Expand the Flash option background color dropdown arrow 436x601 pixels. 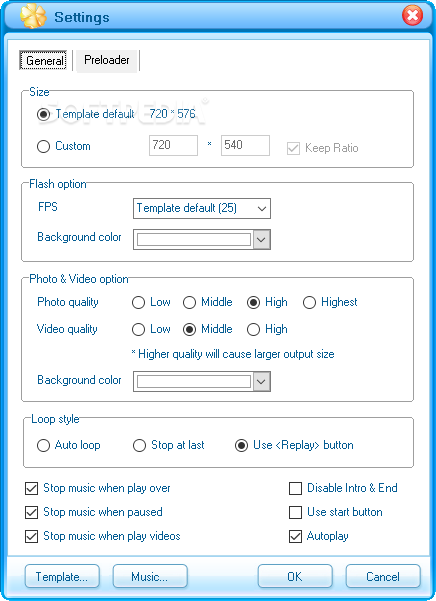pyautogui.click(x=262, y=240)
